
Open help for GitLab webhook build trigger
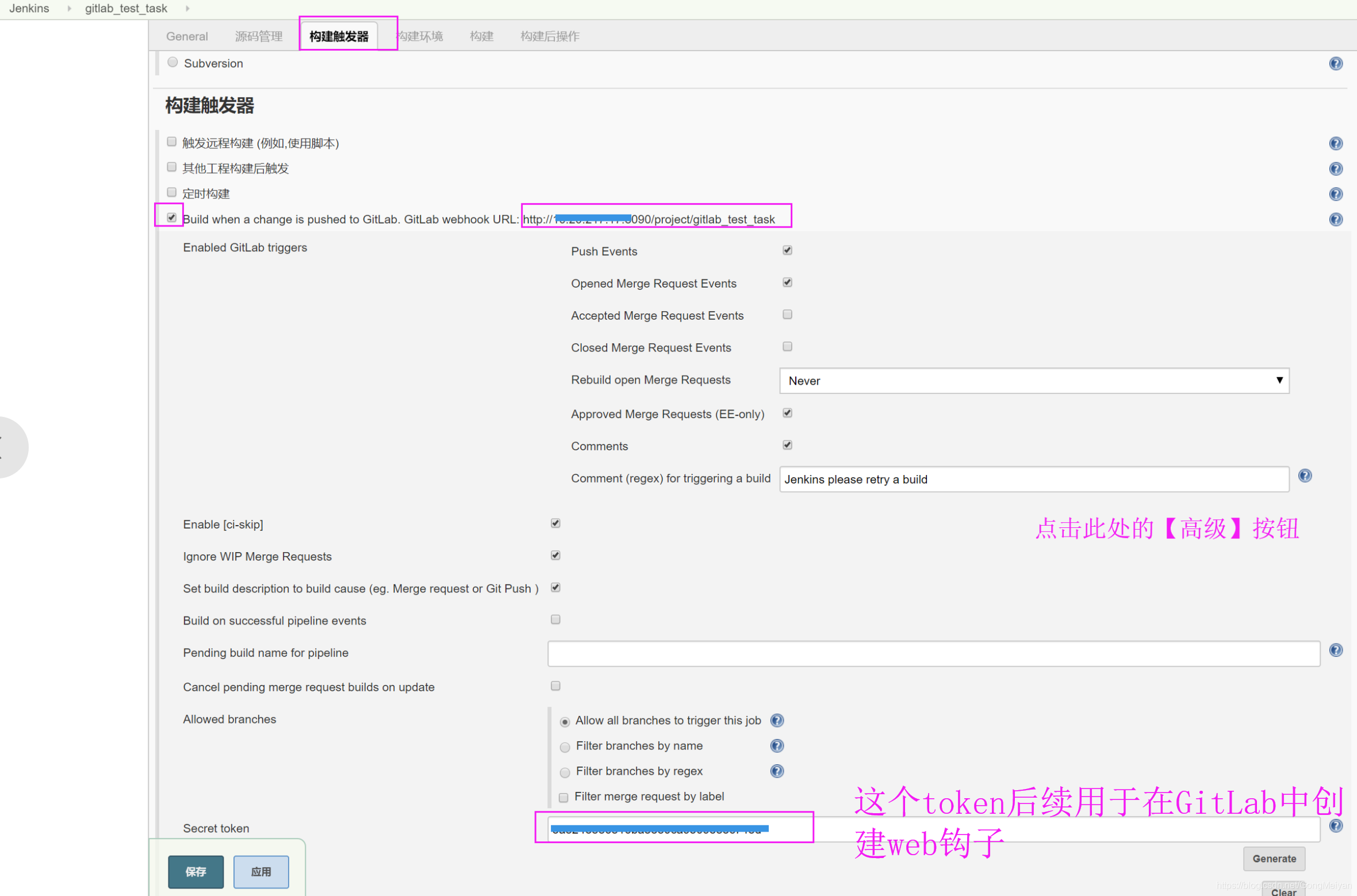[x=1336, y=219]
